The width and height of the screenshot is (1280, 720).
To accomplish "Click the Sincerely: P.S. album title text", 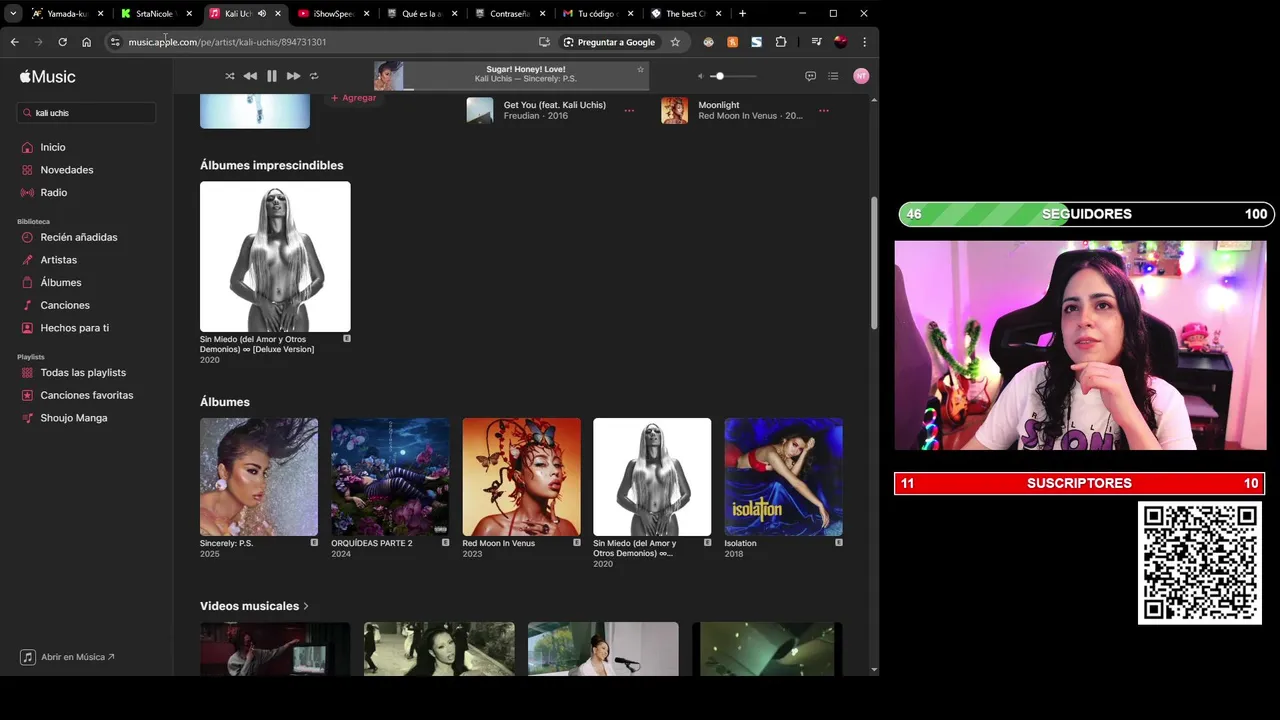I will click(226, 543).
